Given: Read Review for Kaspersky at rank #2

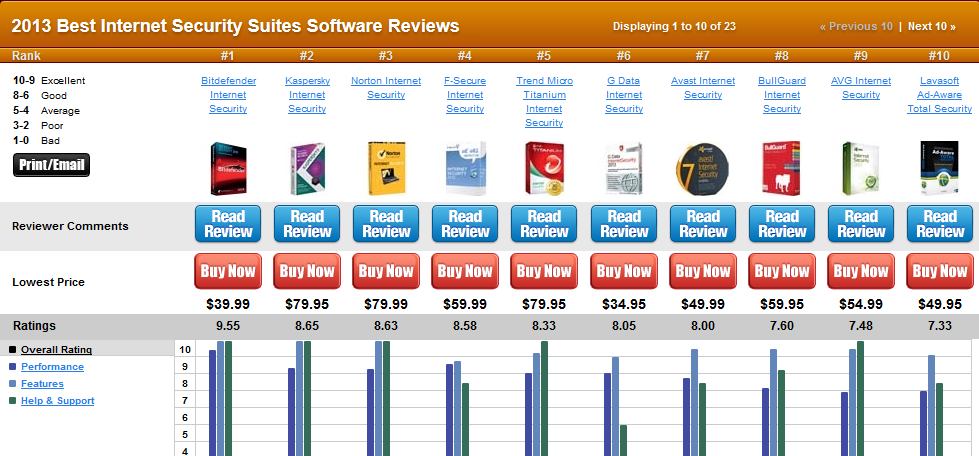Looking at the screenshot, I should 307,224.
